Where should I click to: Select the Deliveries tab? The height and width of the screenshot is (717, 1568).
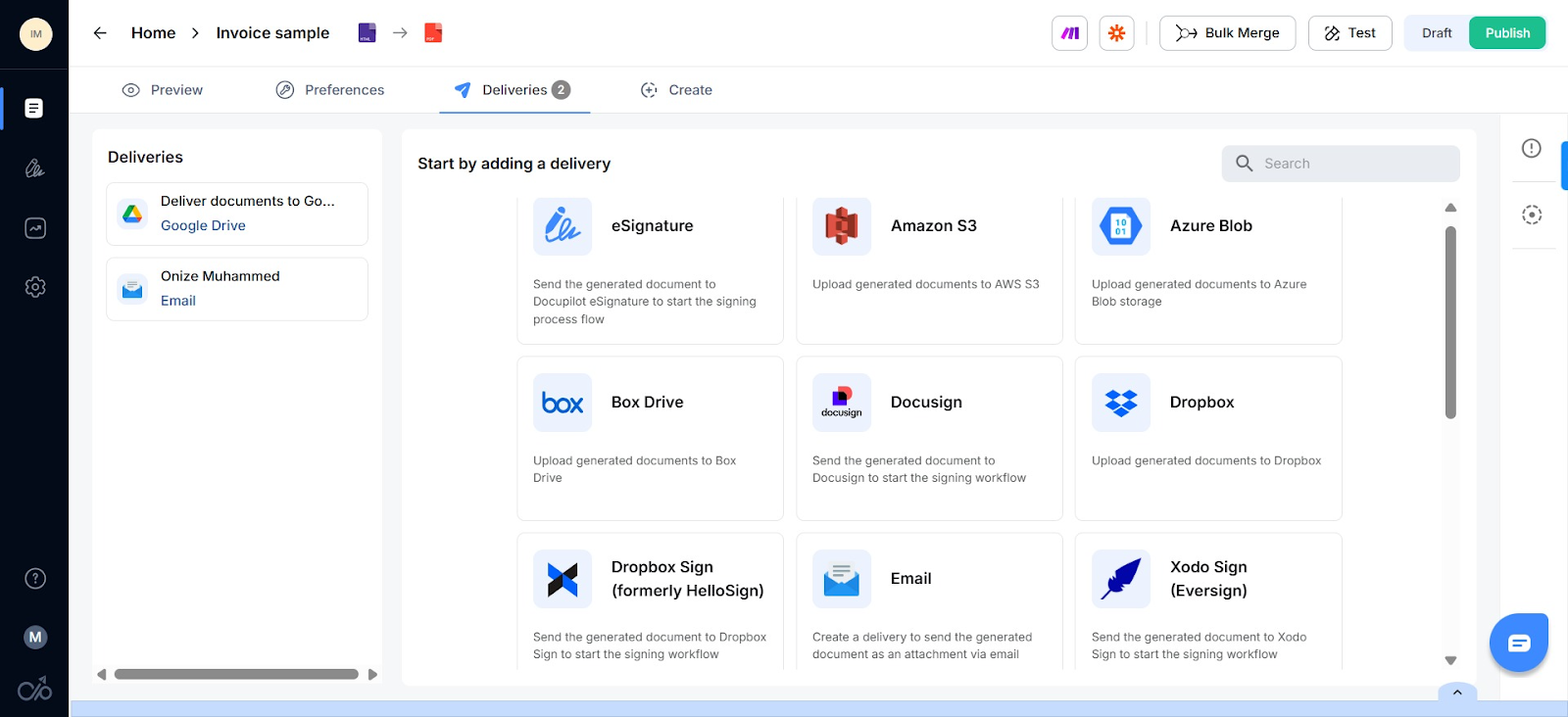(514, 90)
